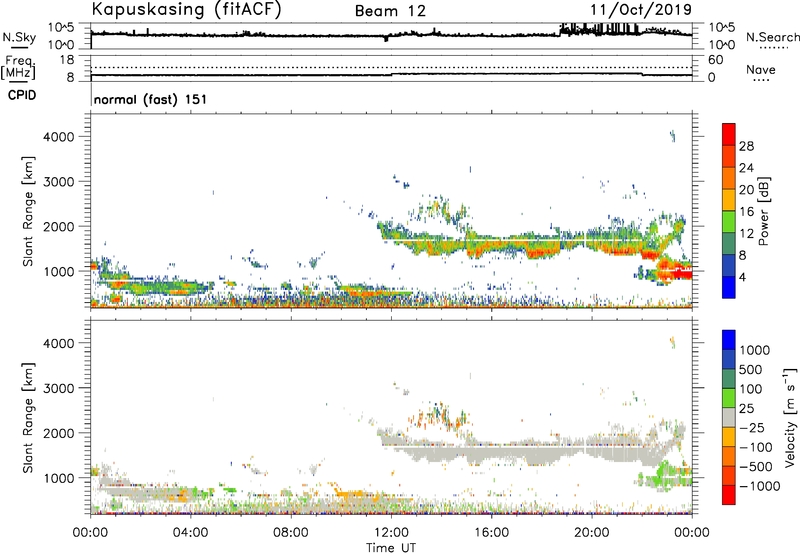Screen dimensions: 800x554
Task: Click the gray -25 to 25 Velocity colorbar segment
Action: coord(729,418)
